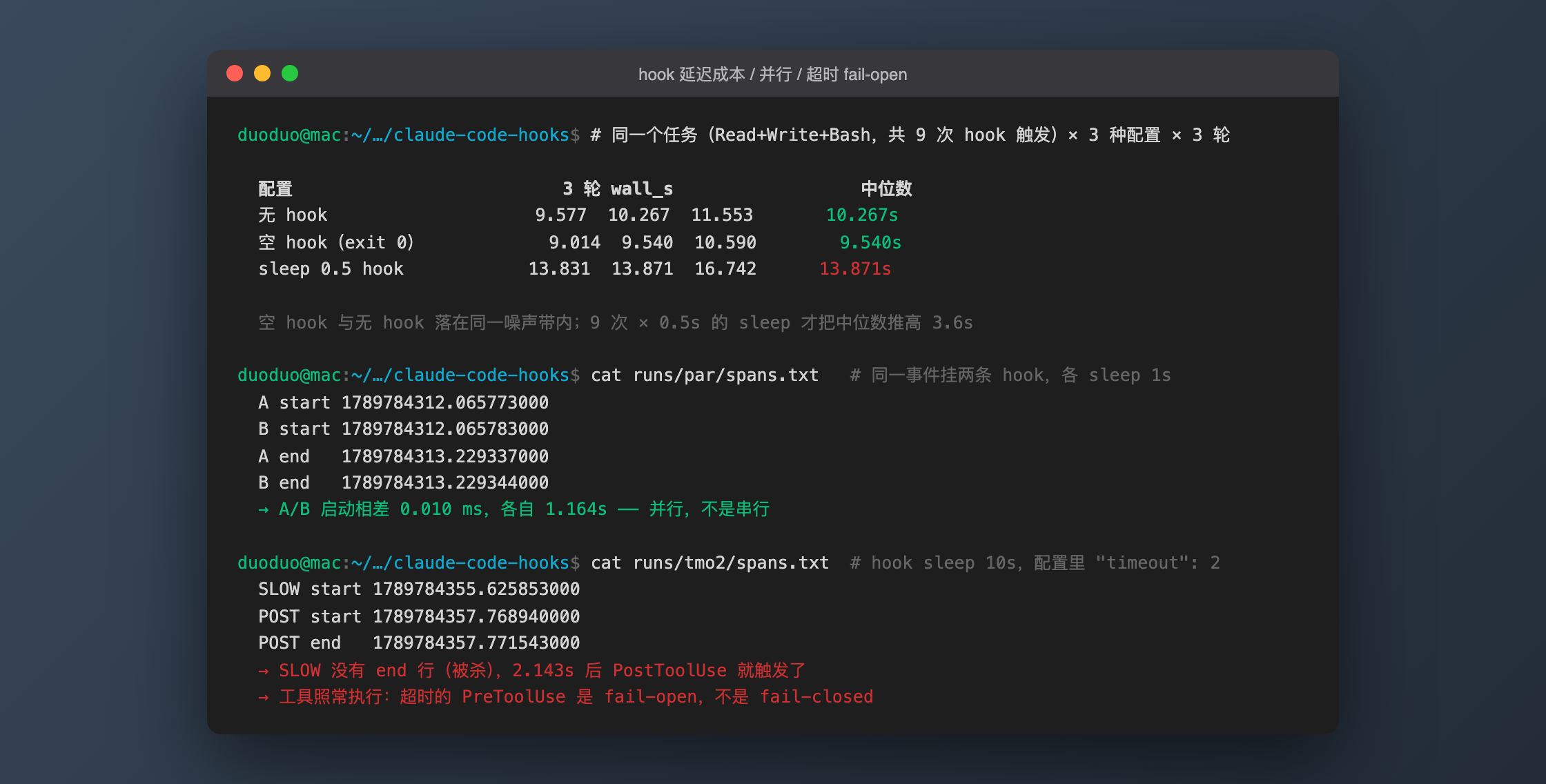Viewport: 1546px width, 784px height.
Task: Click the 'POST start 1789784357.768940000' line
Action: [419, 616]
